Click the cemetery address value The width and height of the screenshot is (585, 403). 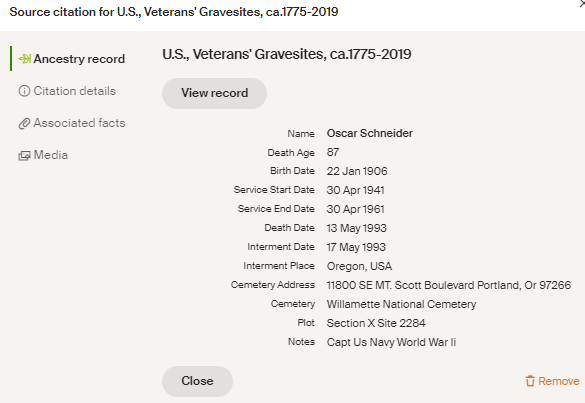point(449,285)
